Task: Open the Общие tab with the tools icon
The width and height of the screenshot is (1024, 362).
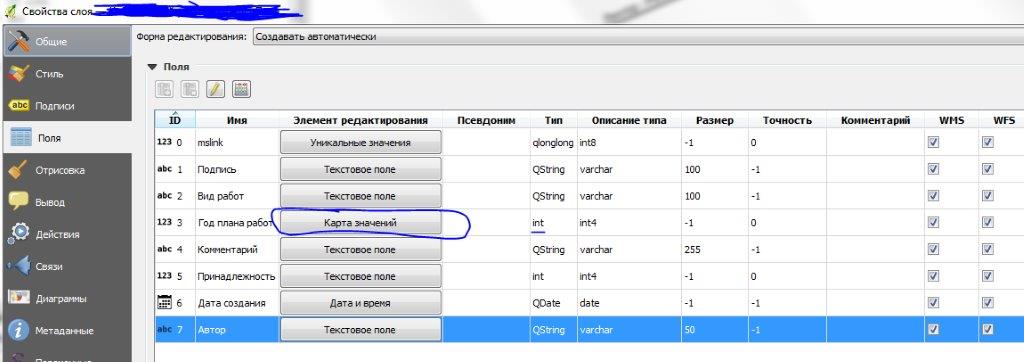Action: point(65,41)
